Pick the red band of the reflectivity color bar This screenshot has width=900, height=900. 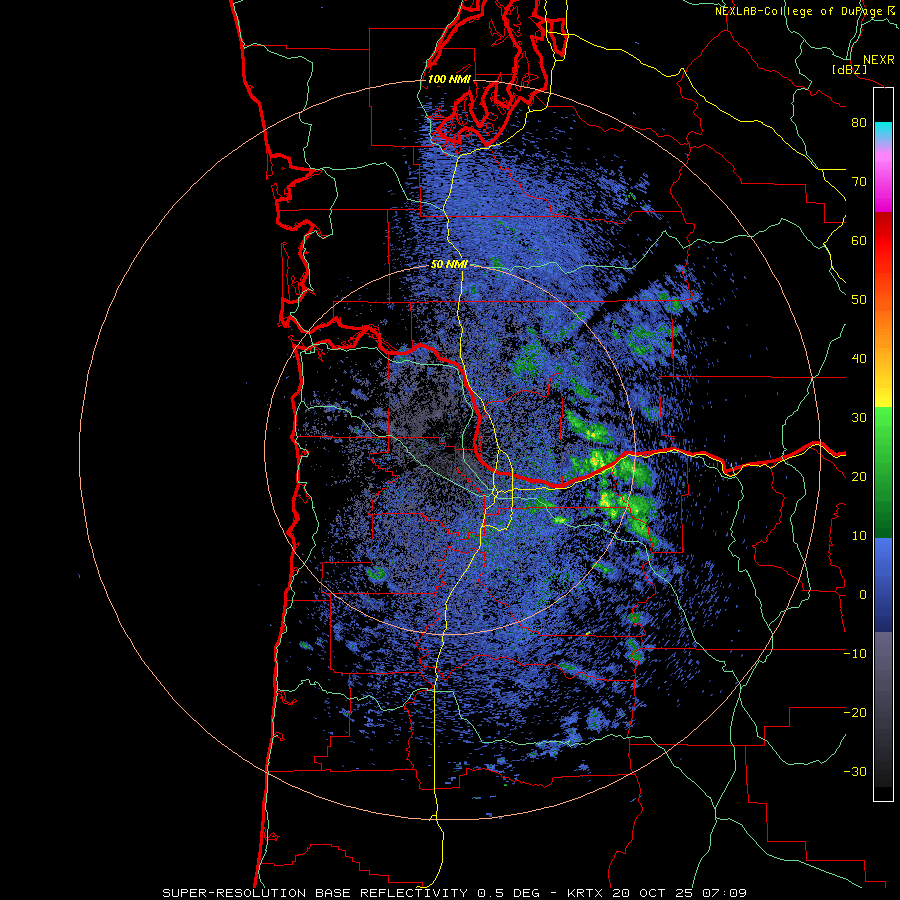(x=883, y=241)
